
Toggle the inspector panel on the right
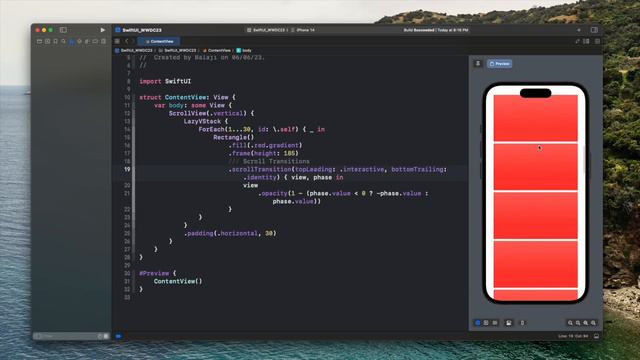(594, 30)
